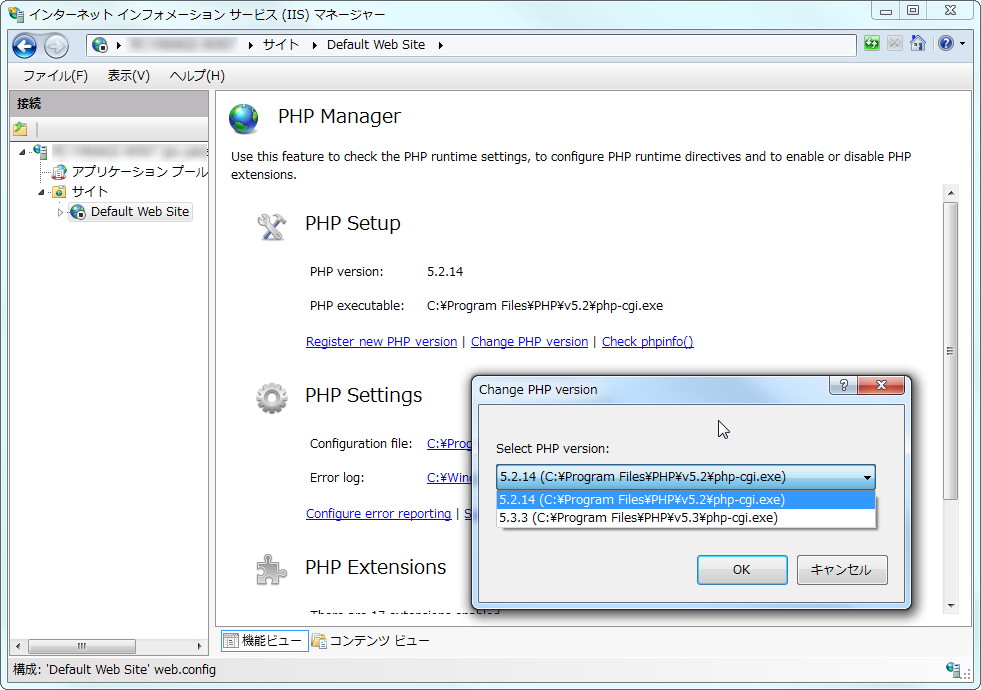Screen dimensions: 981x690
Task: Click the home icon near the address bar
Action: [x=918, y=44]
